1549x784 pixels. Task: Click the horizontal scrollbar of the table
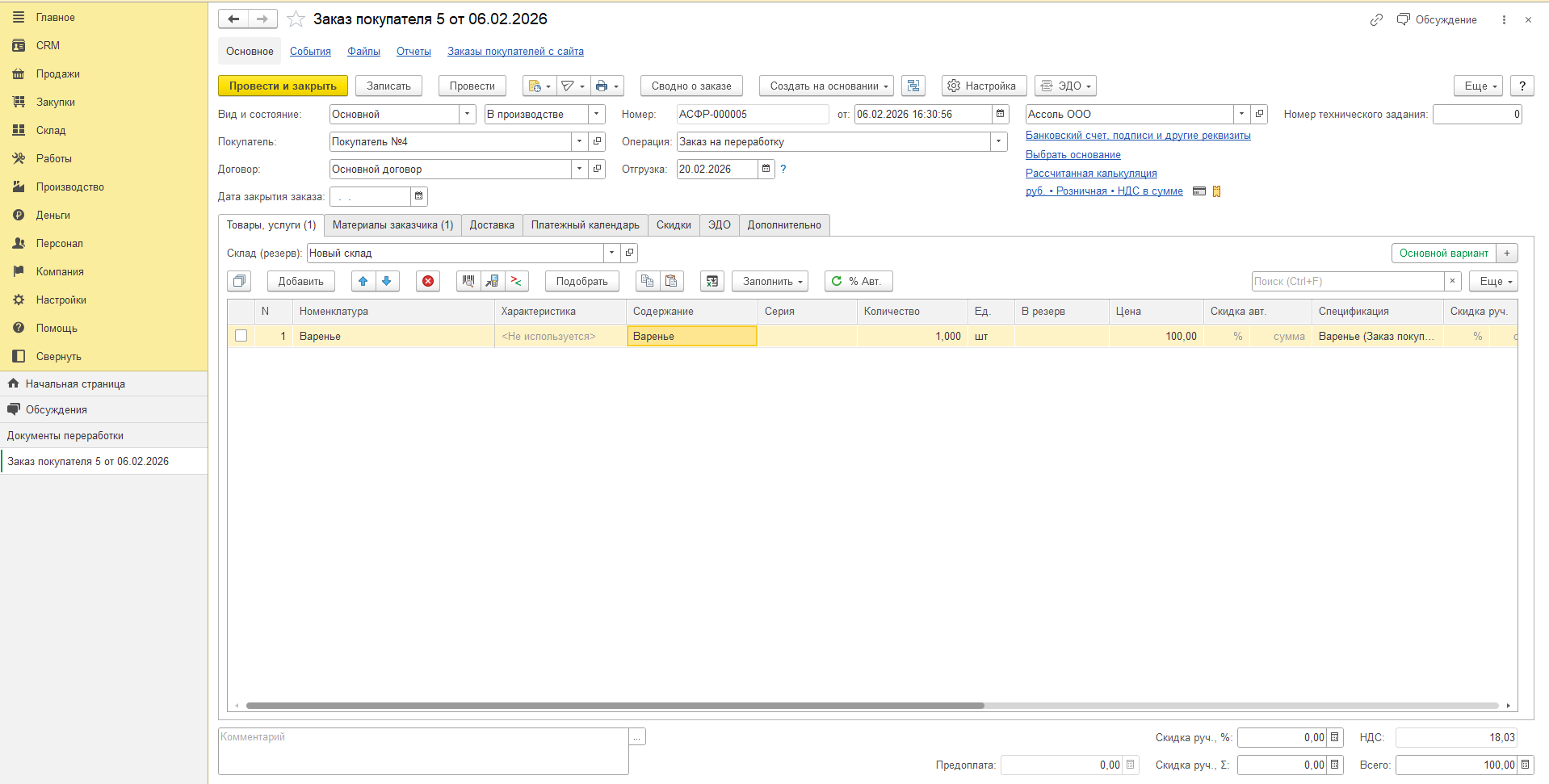coord(615,706)
